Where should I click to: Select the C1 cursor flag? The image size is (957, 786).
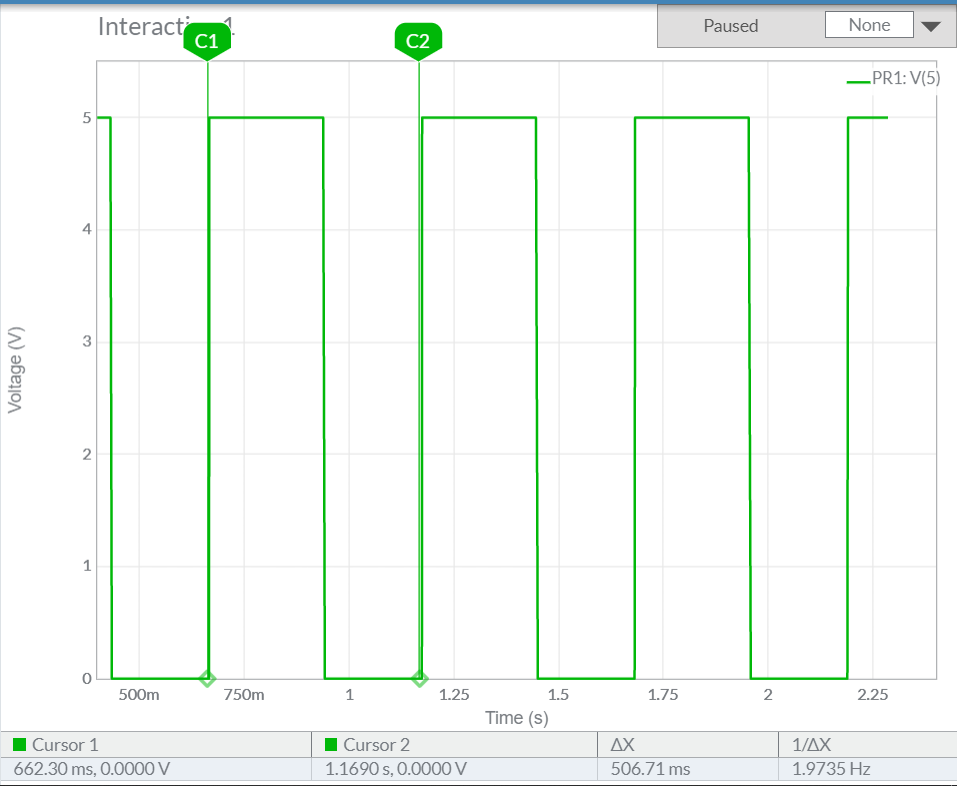(x=207, y=41)
